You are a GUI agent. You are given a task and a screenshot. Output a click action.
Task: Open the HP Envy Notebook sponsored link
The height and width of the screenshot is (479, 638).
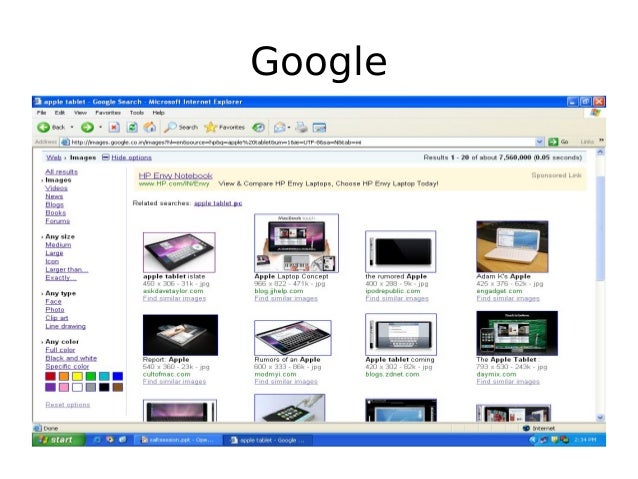click(175, 175)
